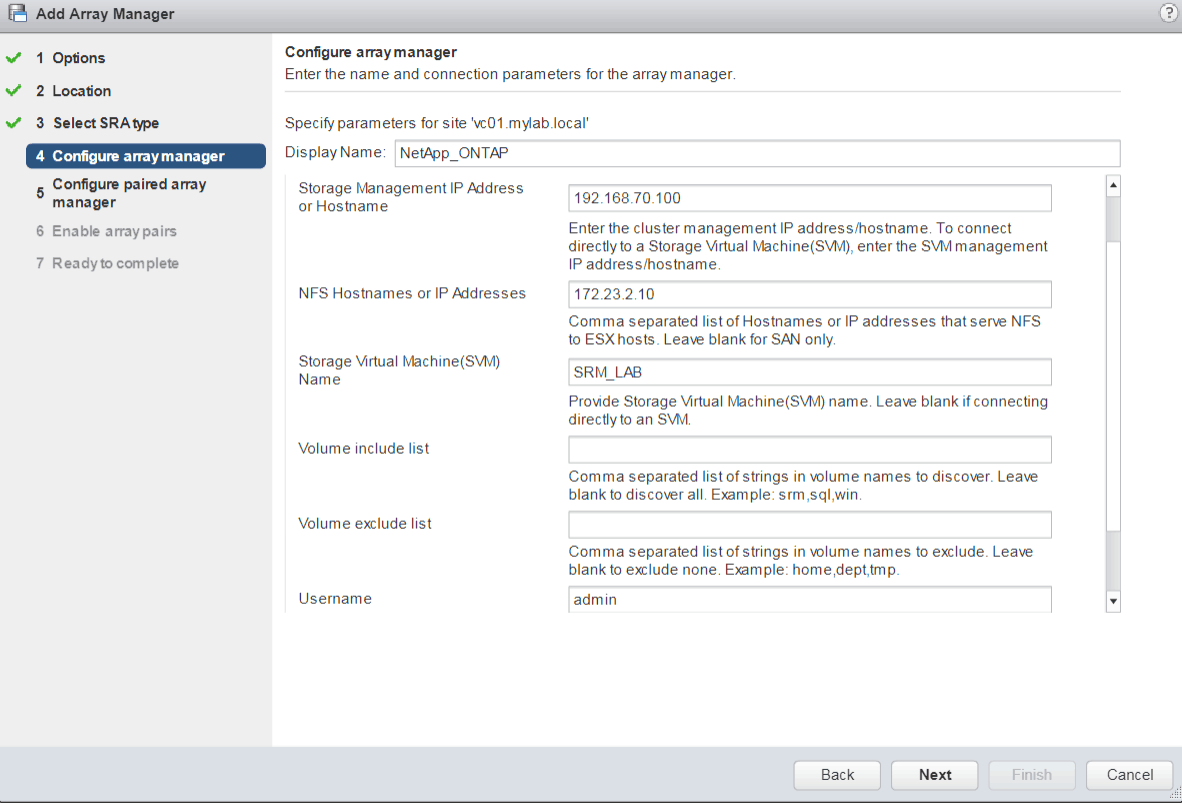Go to step 1 Options
This screenshot has width=1182, height=803.
78,58
